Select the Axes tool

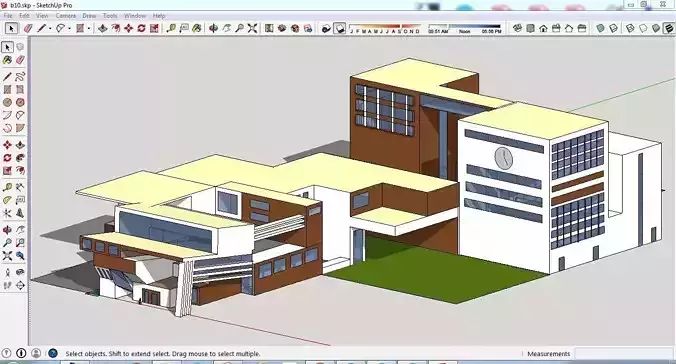(7, 213)
